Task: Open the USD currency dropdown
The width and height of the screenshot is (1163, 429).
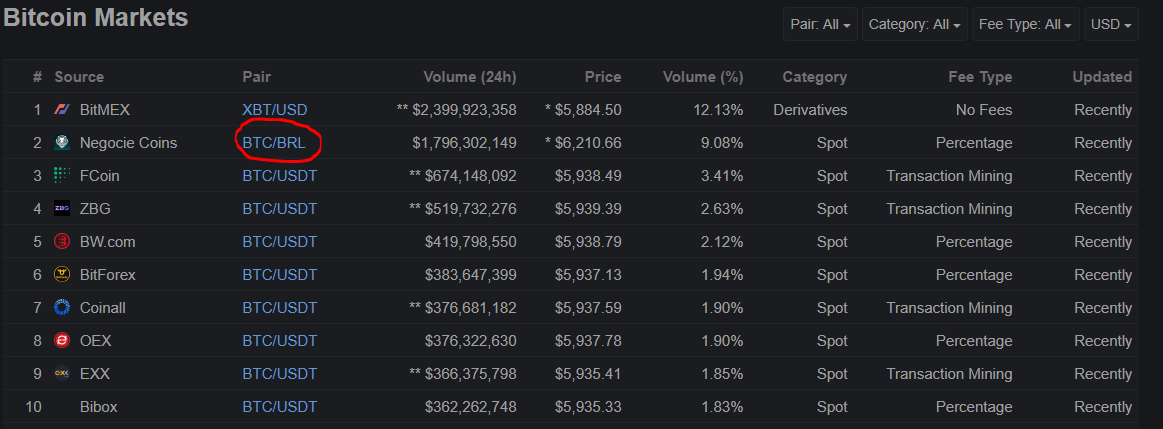Action: (1110, 24)
